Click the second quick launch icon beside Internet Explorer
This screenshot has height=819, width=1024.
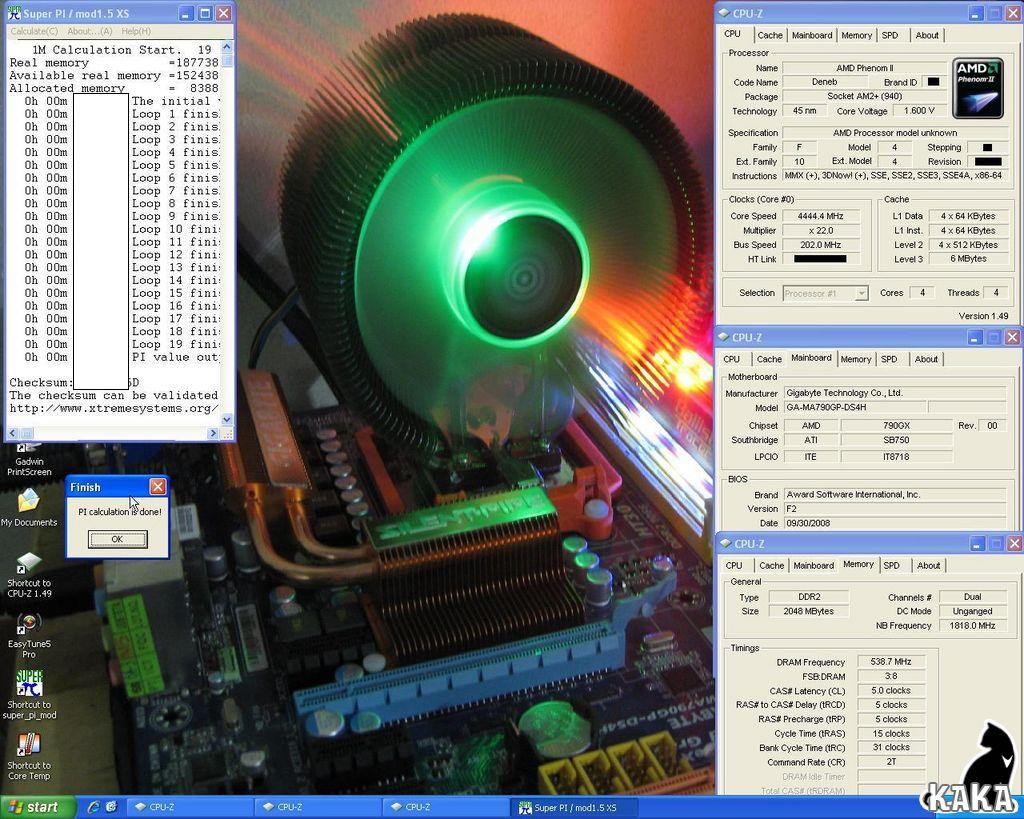pyautogui.click(x=111, y=807)
